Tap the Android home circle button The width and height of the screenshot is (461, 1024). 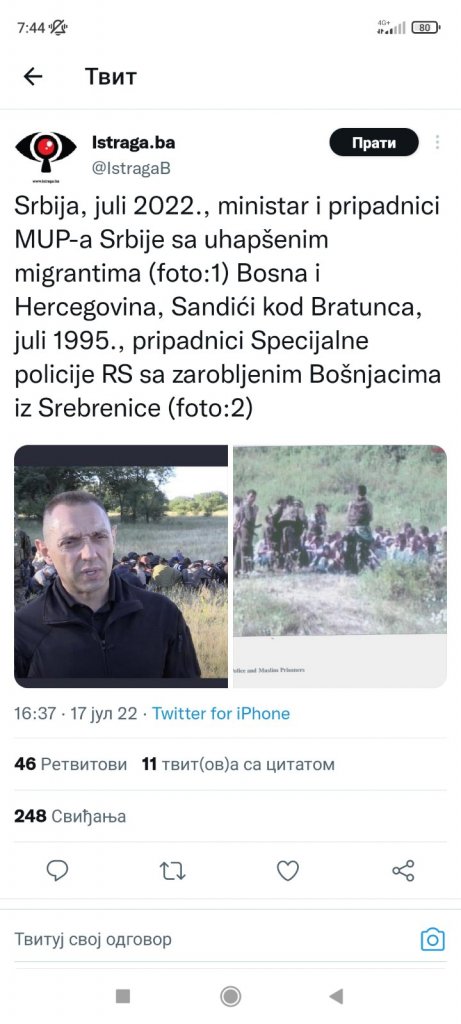[230, 996]
